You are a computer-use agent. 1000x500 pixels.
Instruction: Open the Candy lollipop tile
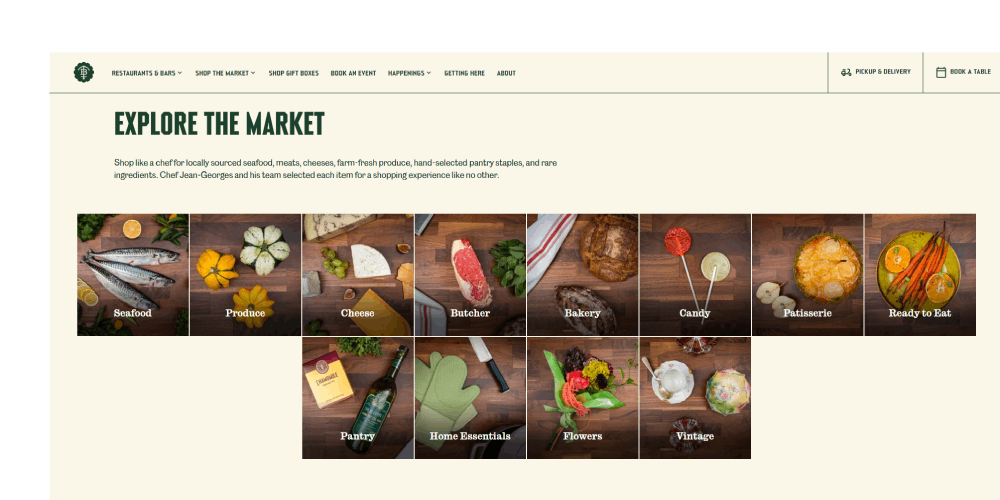coord(695,275)
